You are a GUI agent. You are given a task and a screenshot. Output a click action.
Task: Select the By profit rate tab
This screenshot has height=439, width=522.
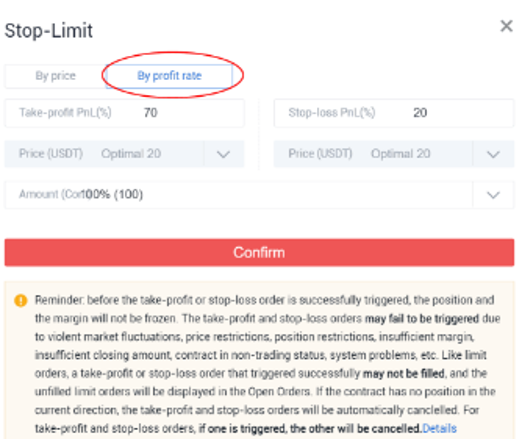pos(169,76)
